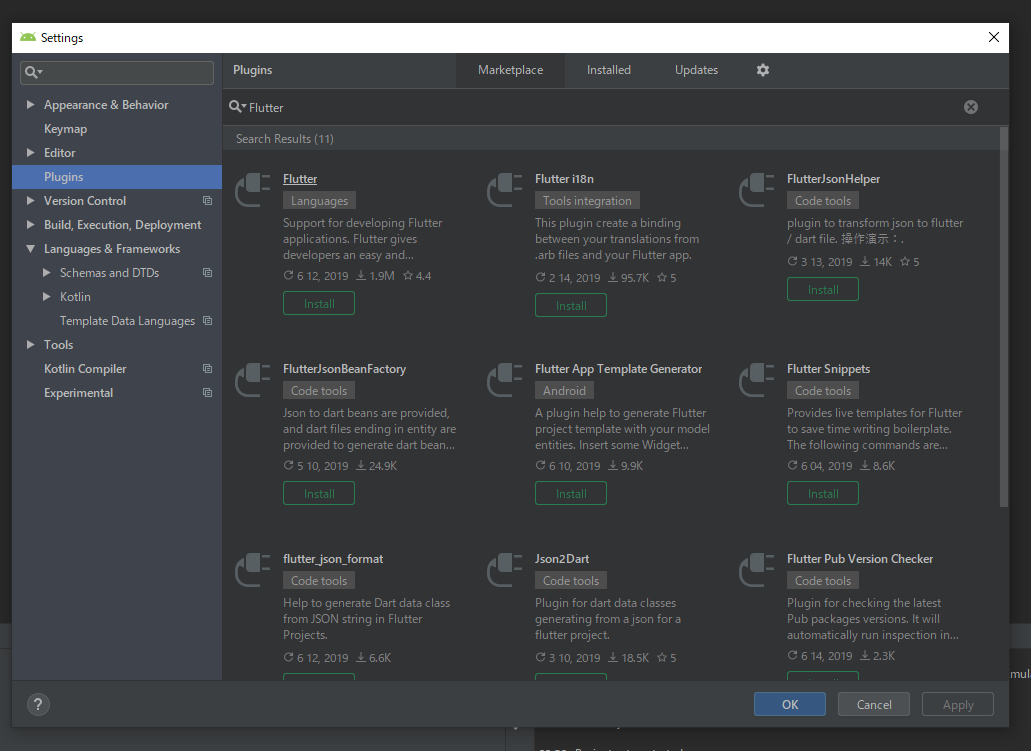Click the Tools integration tag
Image resolution: width=1031 pixels, height=751 pixels.
click(x=587, y=201)
